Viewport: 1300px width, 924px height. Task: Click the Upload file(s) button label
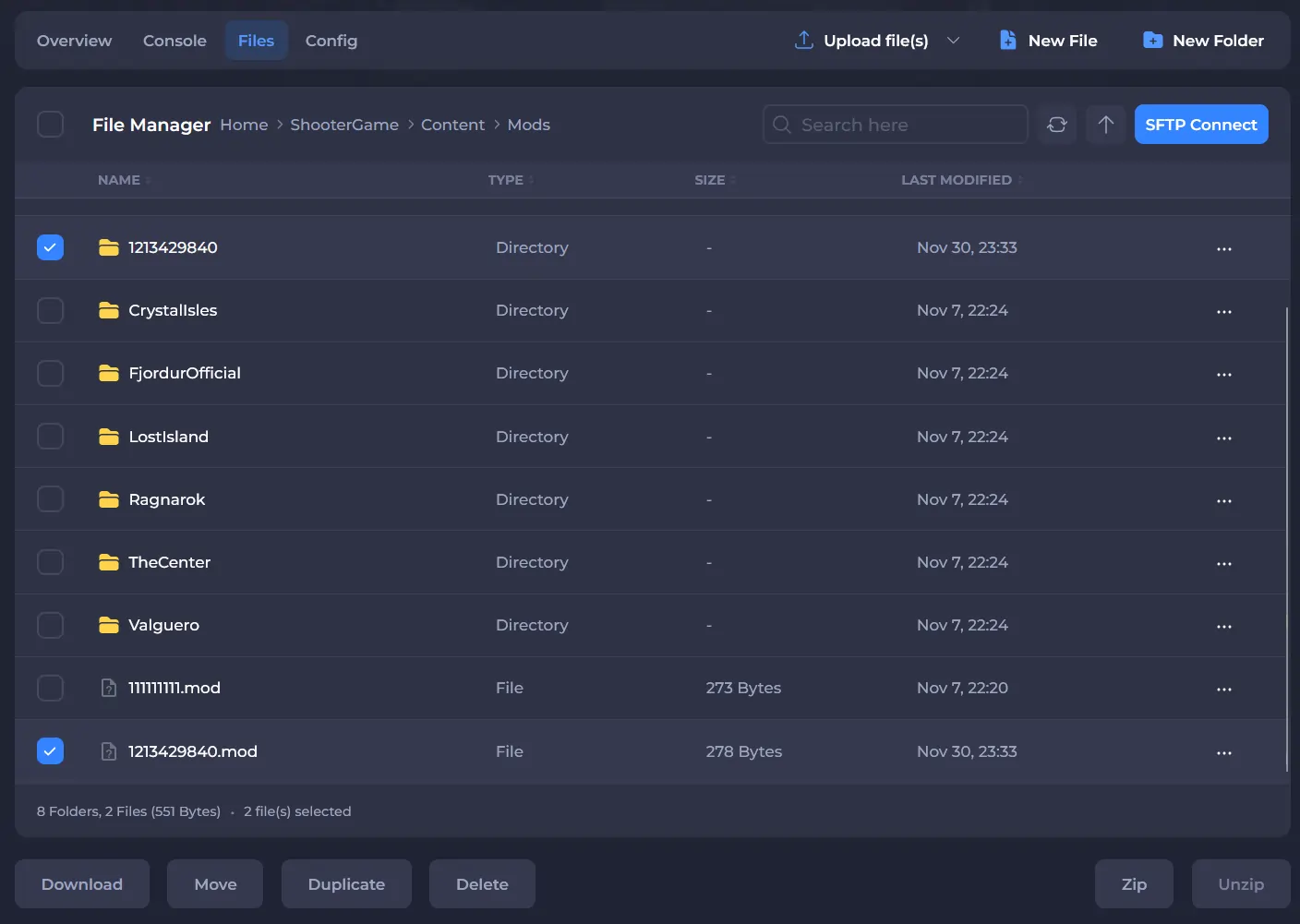coord(876,41)
